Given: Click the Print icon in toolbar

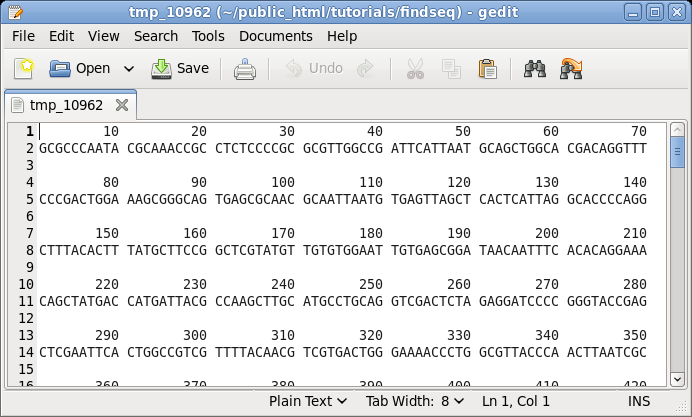Looking at the screenshot, I should tap(245, 69).
